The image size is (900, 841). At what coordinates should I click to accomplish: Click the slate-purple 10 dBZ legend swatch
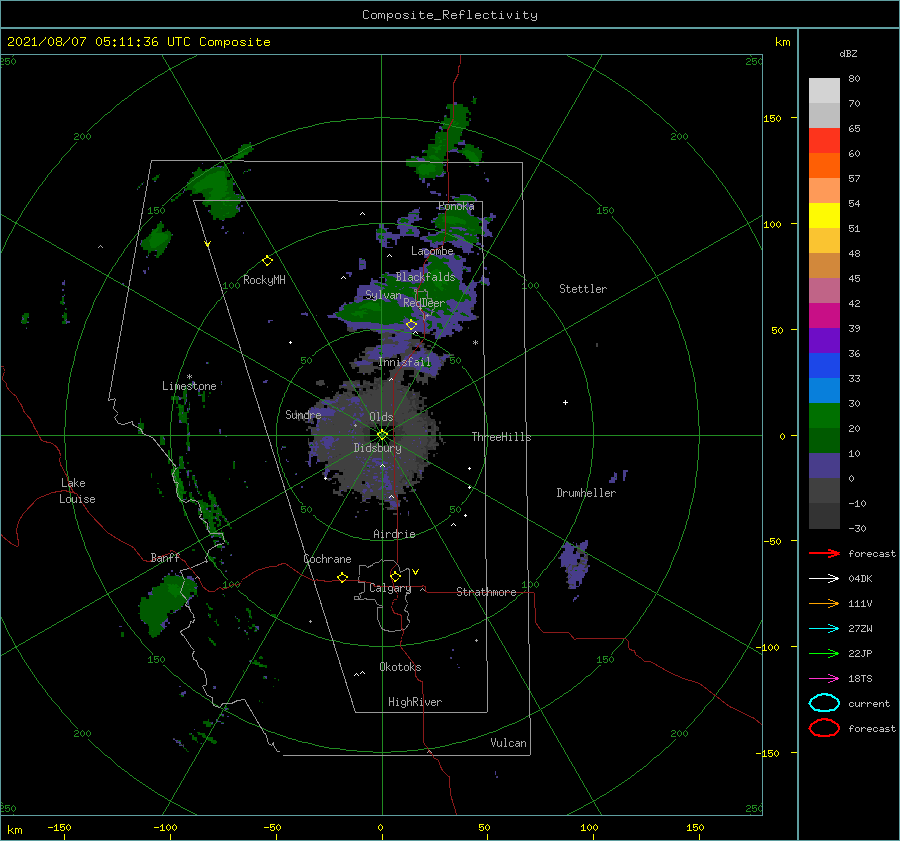824,465
